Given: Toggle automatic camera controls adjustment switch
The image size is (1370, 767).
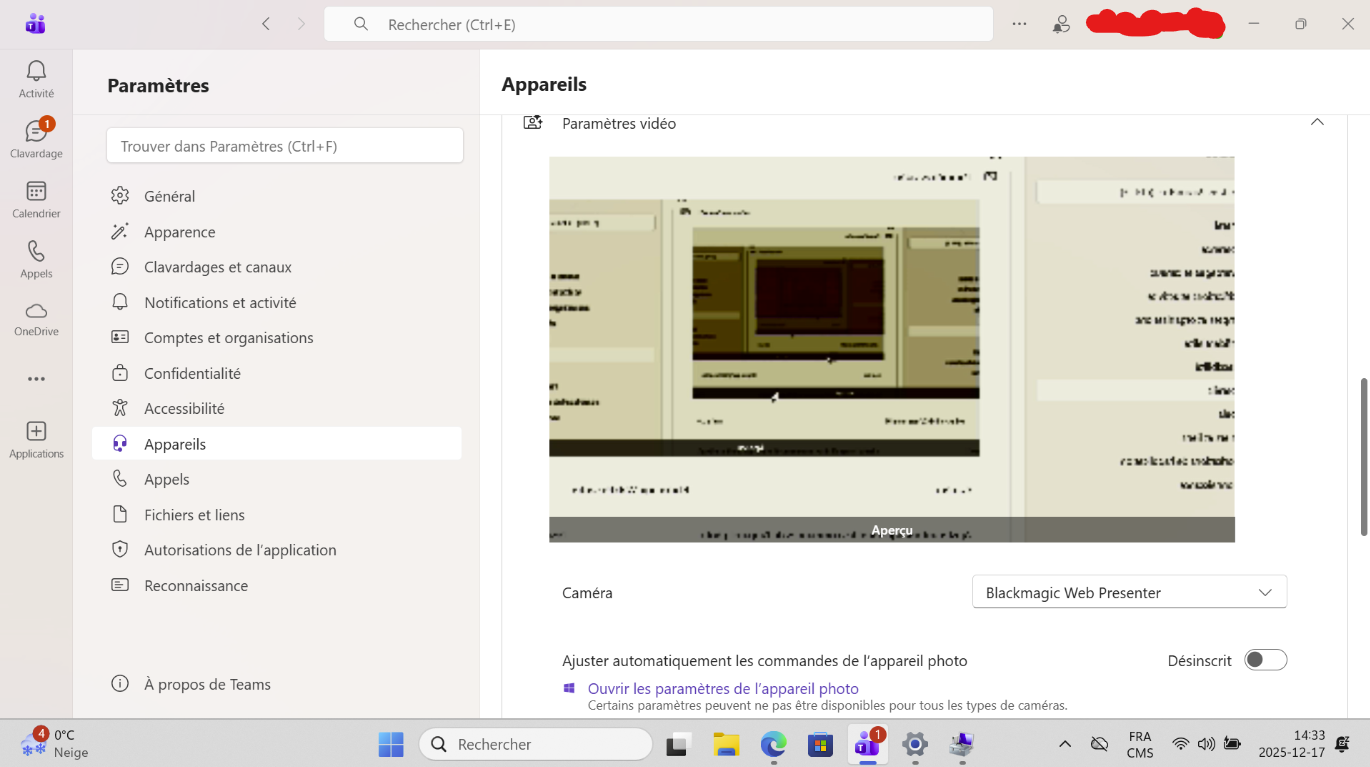Looking at the screenshot, I should (x=1265, y=660).
